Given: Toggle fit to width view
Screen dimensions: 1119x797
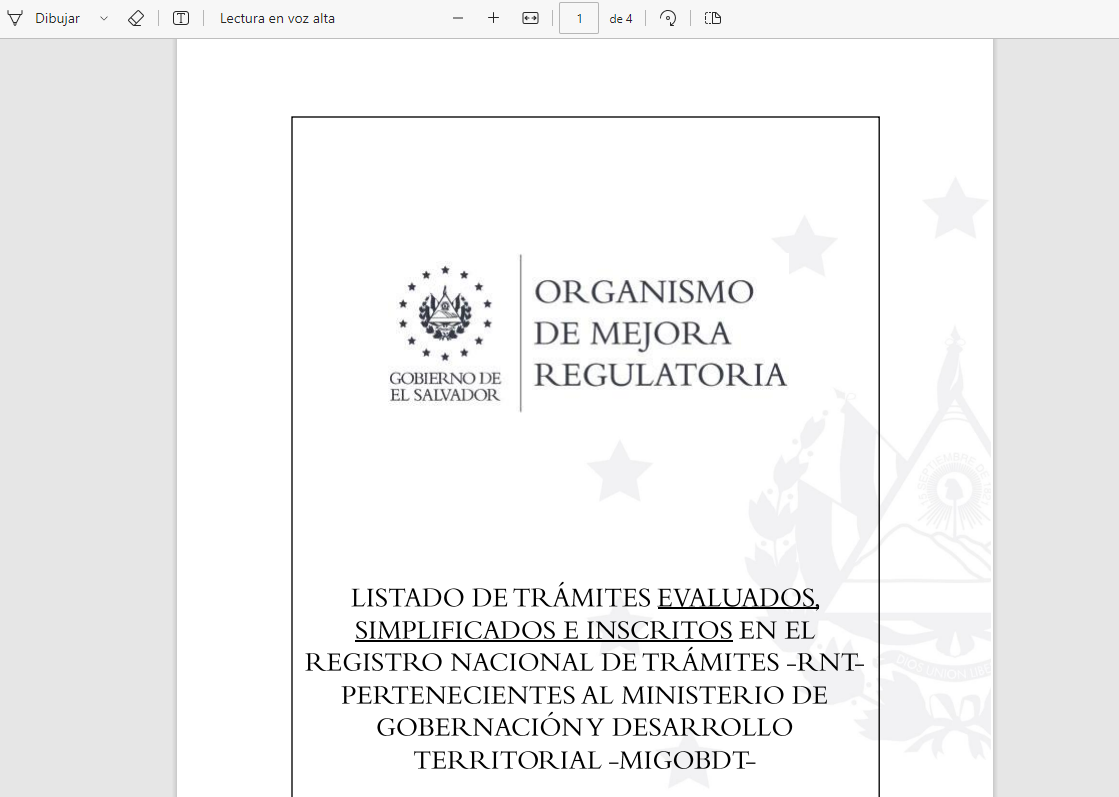Looking at the screenshot, I should pos(530,19).
